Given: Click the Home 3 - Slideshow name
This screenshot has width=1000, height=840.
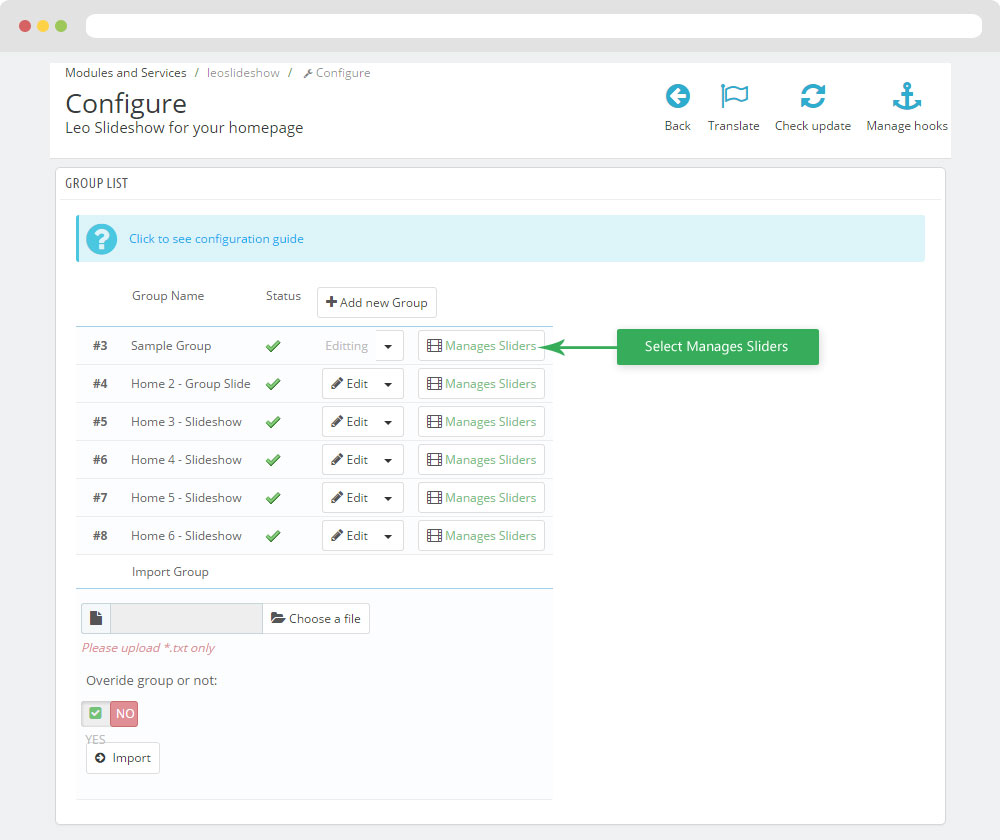Looking at the screenshot, I should (x=186, y=422).
